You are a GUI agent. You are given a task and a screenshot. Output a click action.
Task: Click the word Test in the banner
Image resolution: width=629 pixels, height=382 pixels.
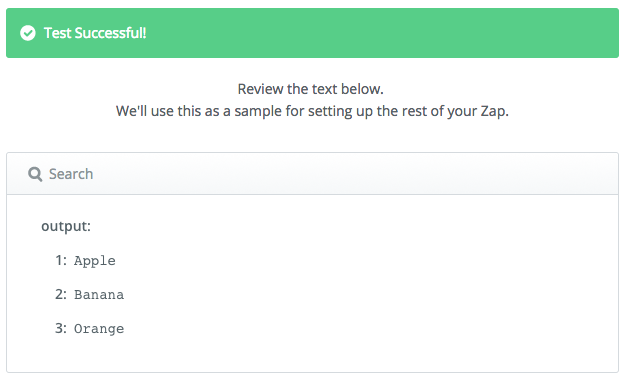[57, 33]
